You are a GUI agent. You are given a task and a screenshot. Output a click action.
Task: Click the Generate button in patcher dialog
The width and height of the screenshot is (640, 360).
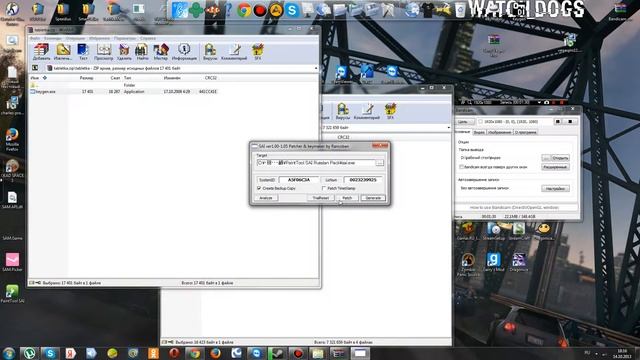(x=373, y=198)
